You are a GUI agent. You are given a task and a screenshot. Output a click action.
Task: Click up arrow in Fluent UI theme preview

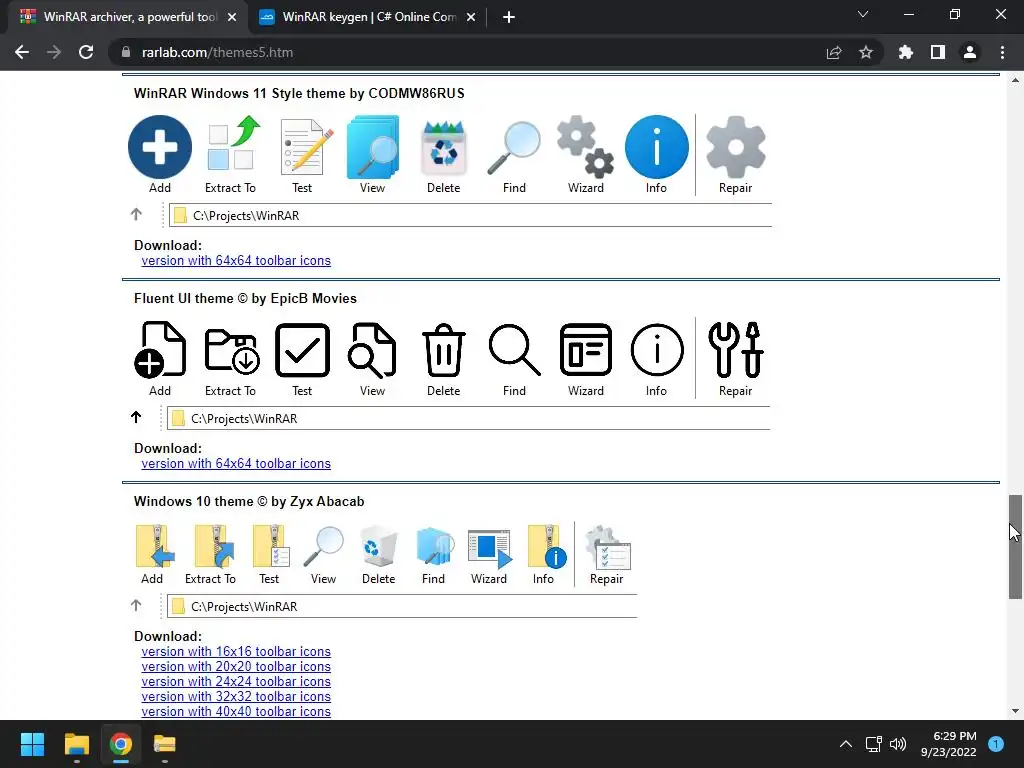[x=136, y=417]
